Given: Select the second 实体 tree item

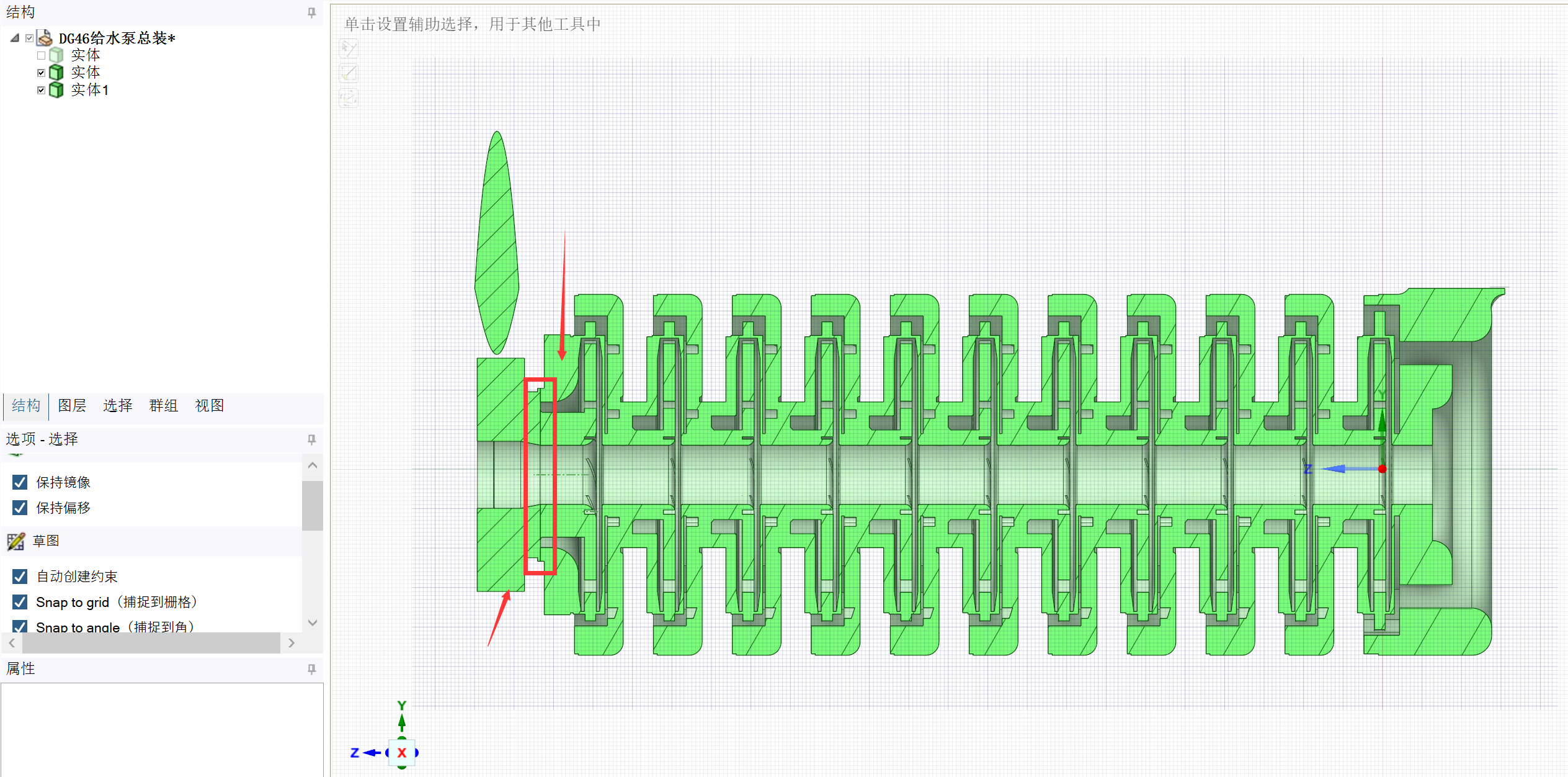Looking at the screenshot, I should click(x=85, y=73).
